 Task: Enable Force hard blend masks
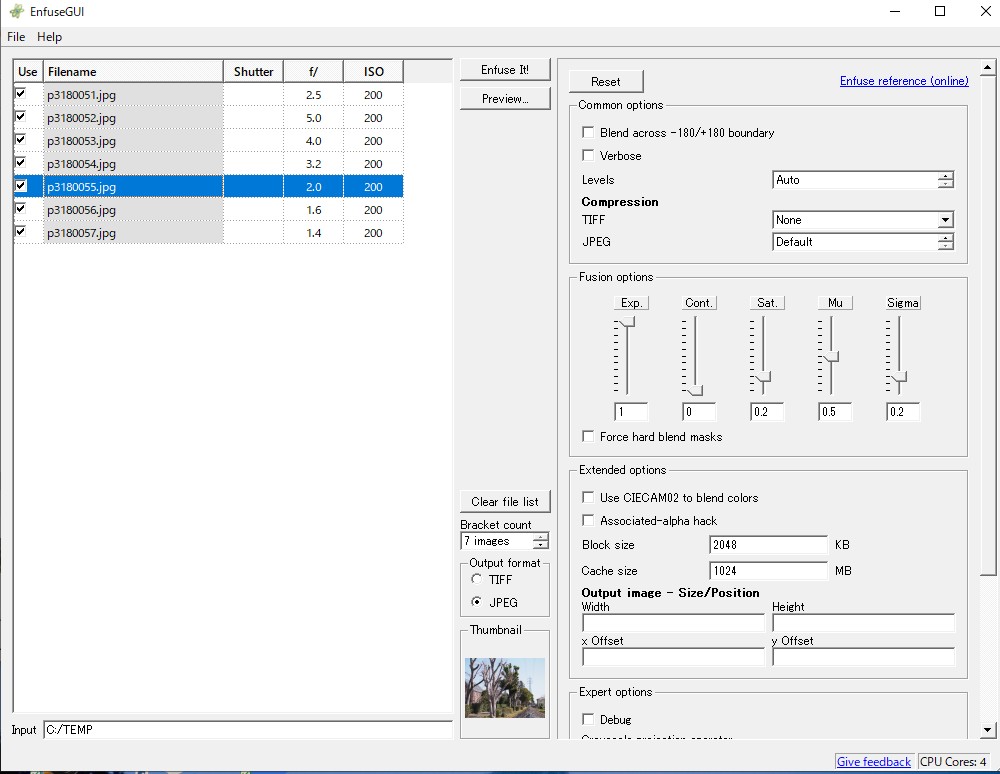(x=588, y=436)
